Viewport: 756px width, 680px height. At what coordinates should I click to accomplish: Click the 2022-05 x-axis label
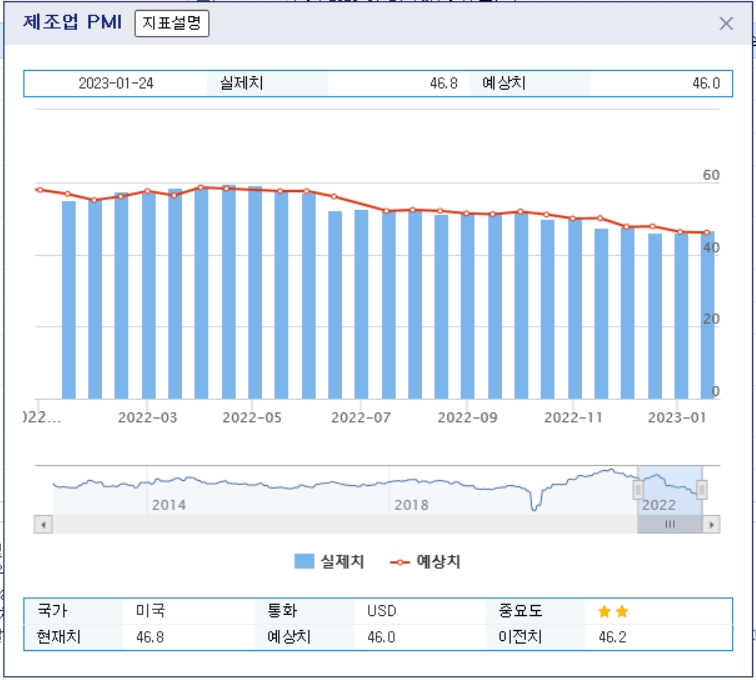[252, 417]
